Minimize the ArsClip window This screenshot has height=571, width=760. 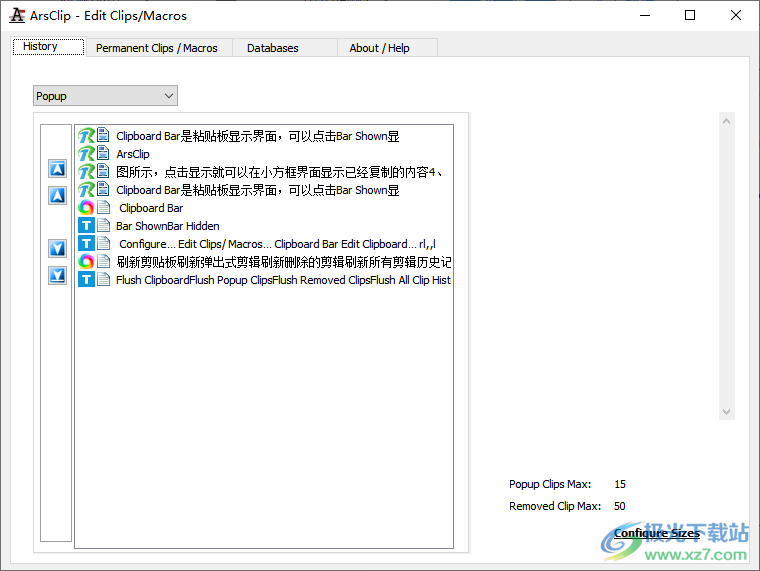point(645,16)
